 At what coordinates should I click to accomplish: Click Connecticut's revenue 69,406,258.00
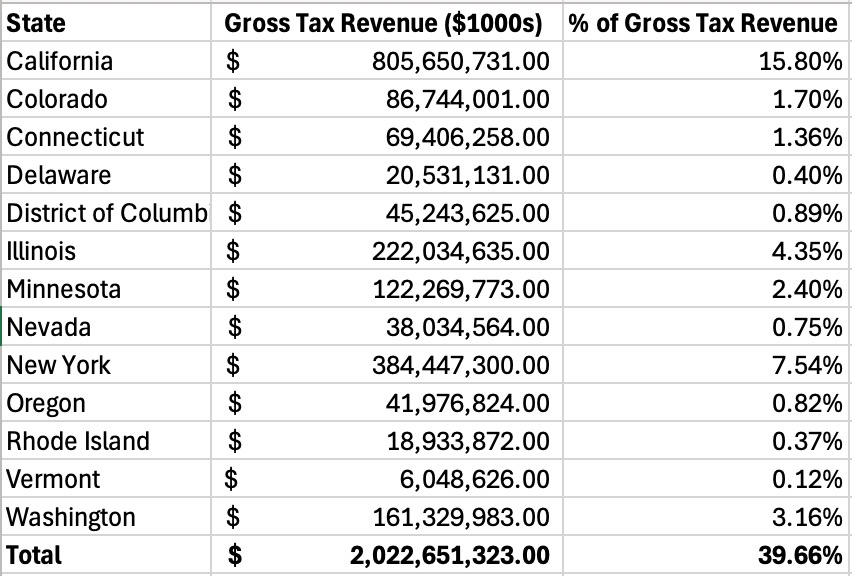pyautogui.click(x=467, y=138)
